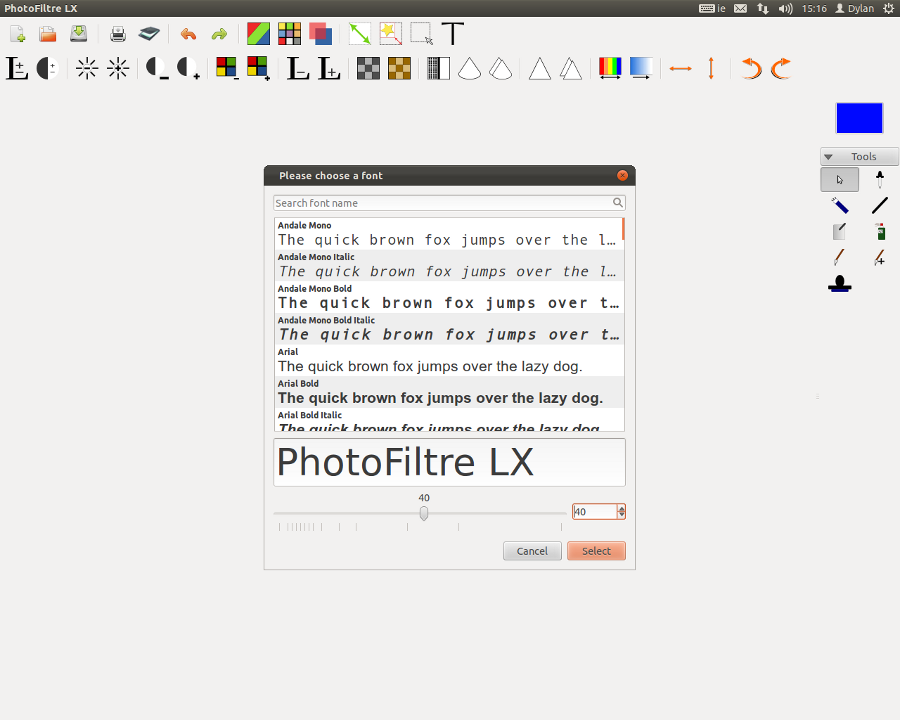Screen dimensions: 900x720
Task: Rotate image counterclockwise icon
Action: 751,68
